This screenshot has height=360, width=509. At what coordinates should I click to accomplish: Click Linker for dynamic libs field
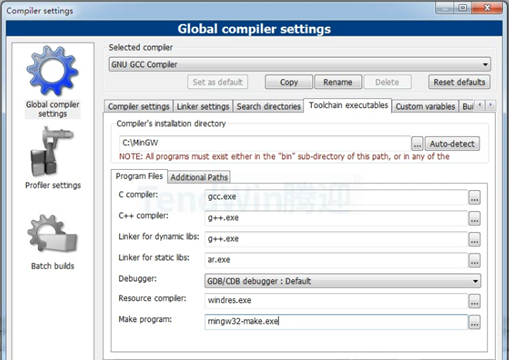coord(336,239)
